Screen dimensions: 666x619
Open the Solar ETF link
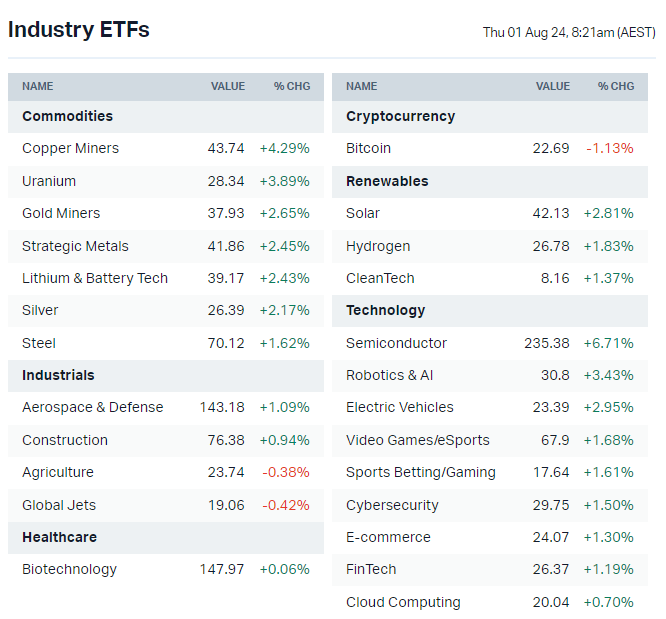[x=363, y=213]
